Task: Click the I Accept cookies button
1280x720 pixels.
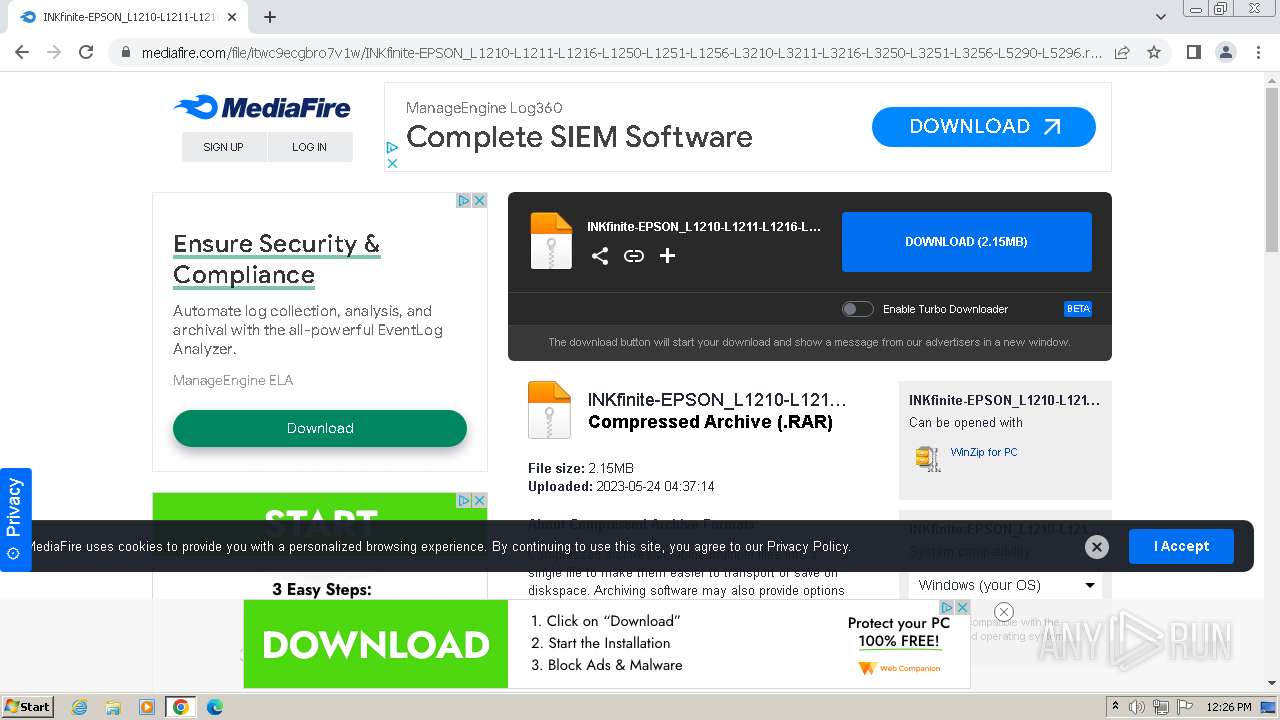Action: coord(1181,546)
